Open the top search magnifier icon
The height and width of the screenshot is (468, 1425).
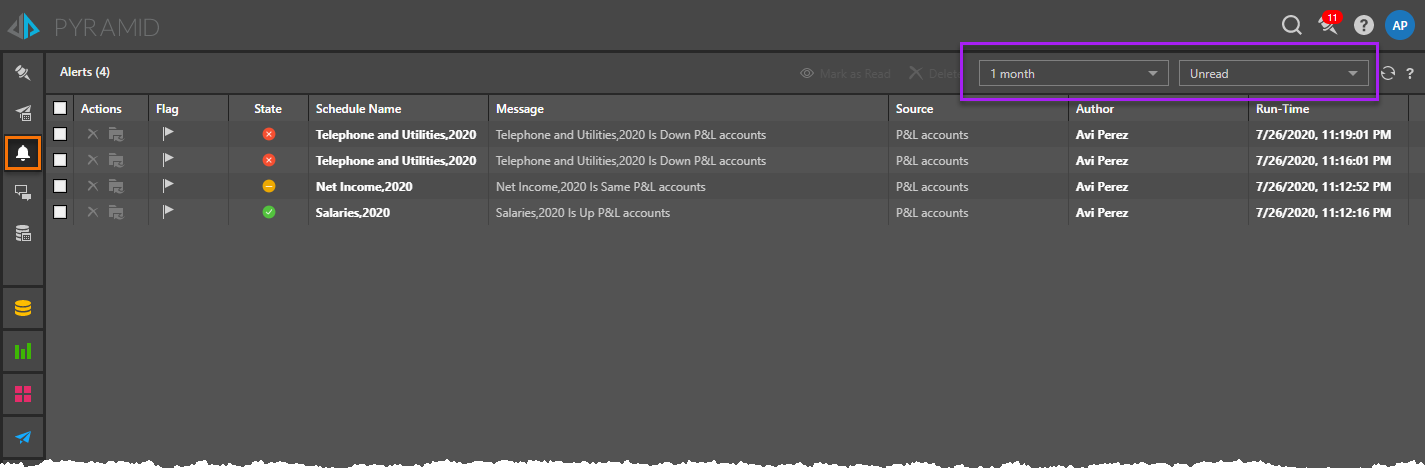click(1291, 26)
